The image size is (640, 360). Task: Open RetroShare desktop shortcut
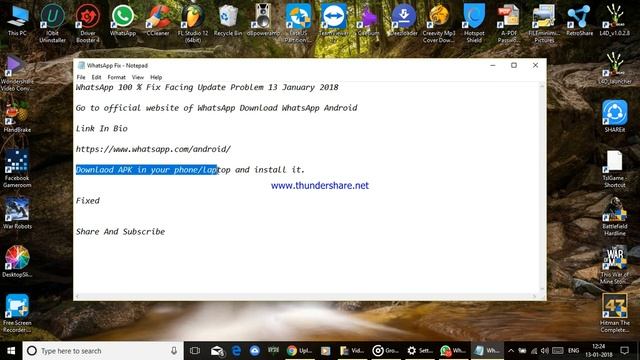click(579, 20)
